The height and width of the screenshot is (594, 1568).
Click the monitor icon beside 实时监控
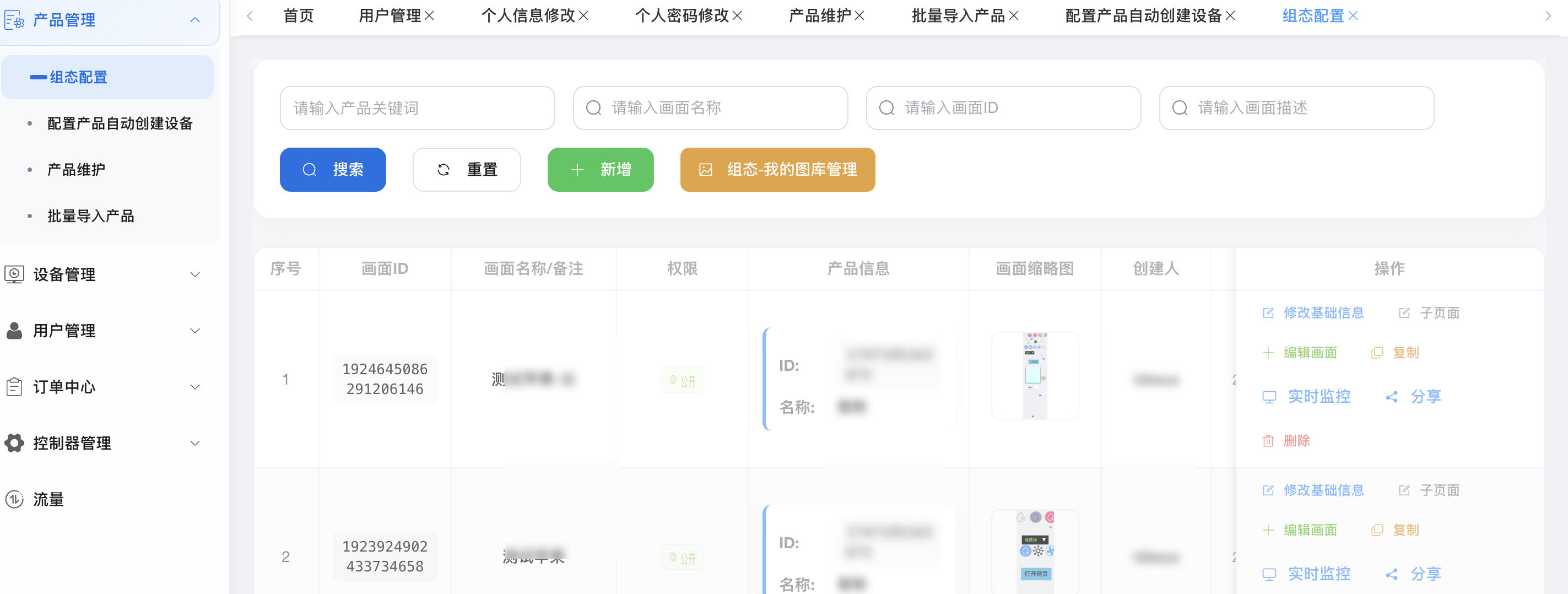1270,396
